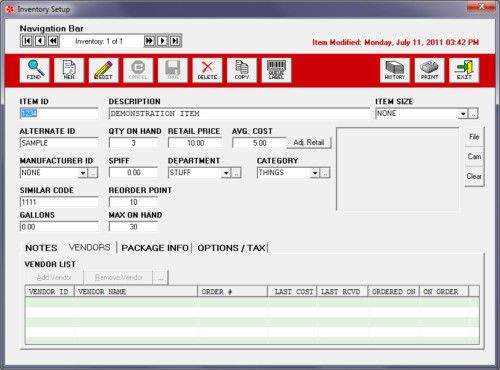Click the Edit pencil icon
The height and width of the screenshot is (370, 500).
pyautogui.click(x=103, y=70)
